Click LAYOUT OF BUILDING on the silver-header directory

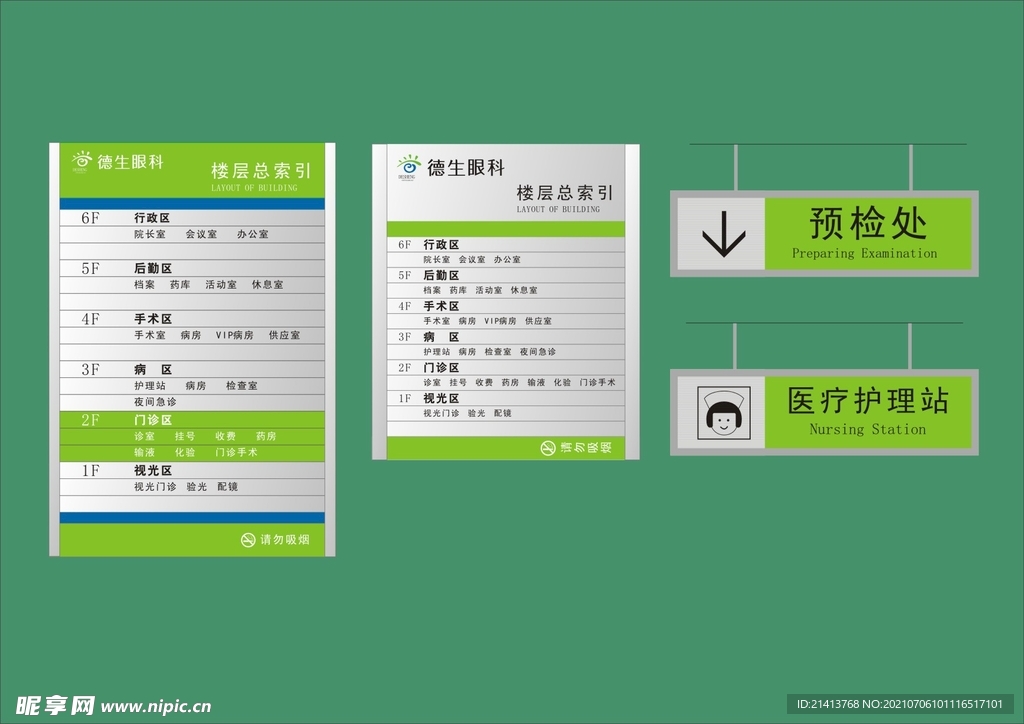(x=558, y=210)
